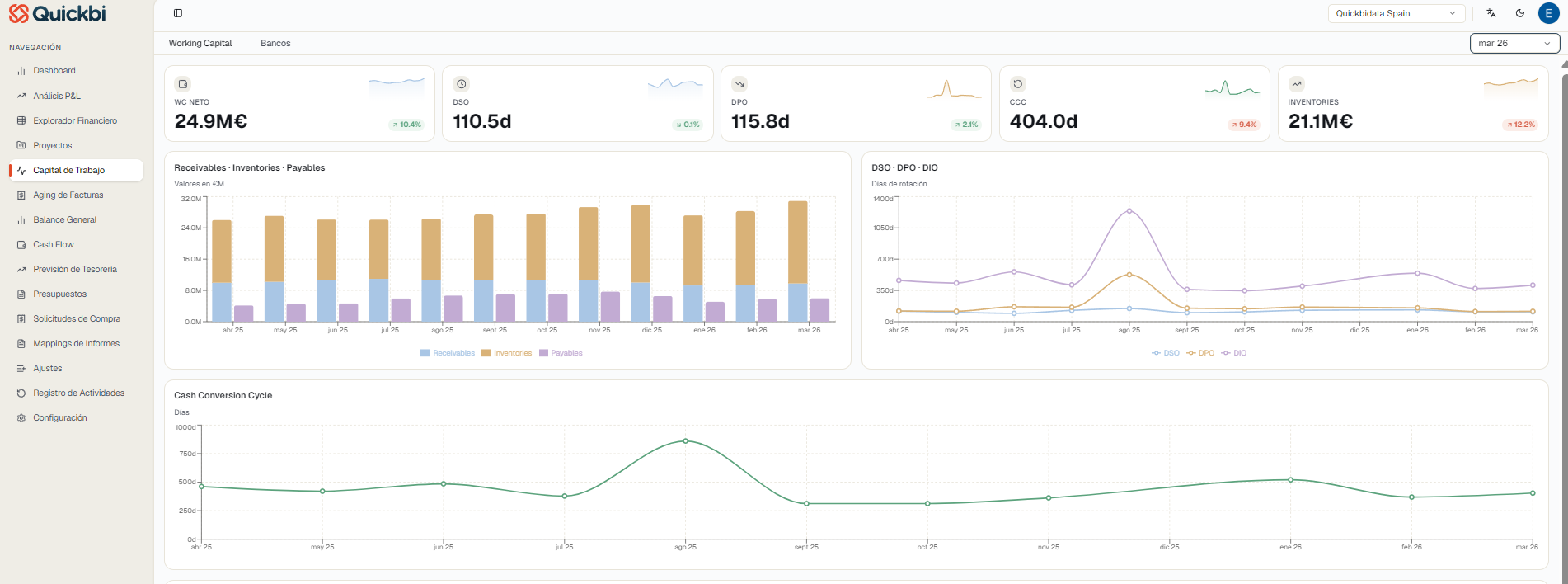Toggle DSO line in legend
Viewport: 1568px width, 584px height.
(1166, 353)
